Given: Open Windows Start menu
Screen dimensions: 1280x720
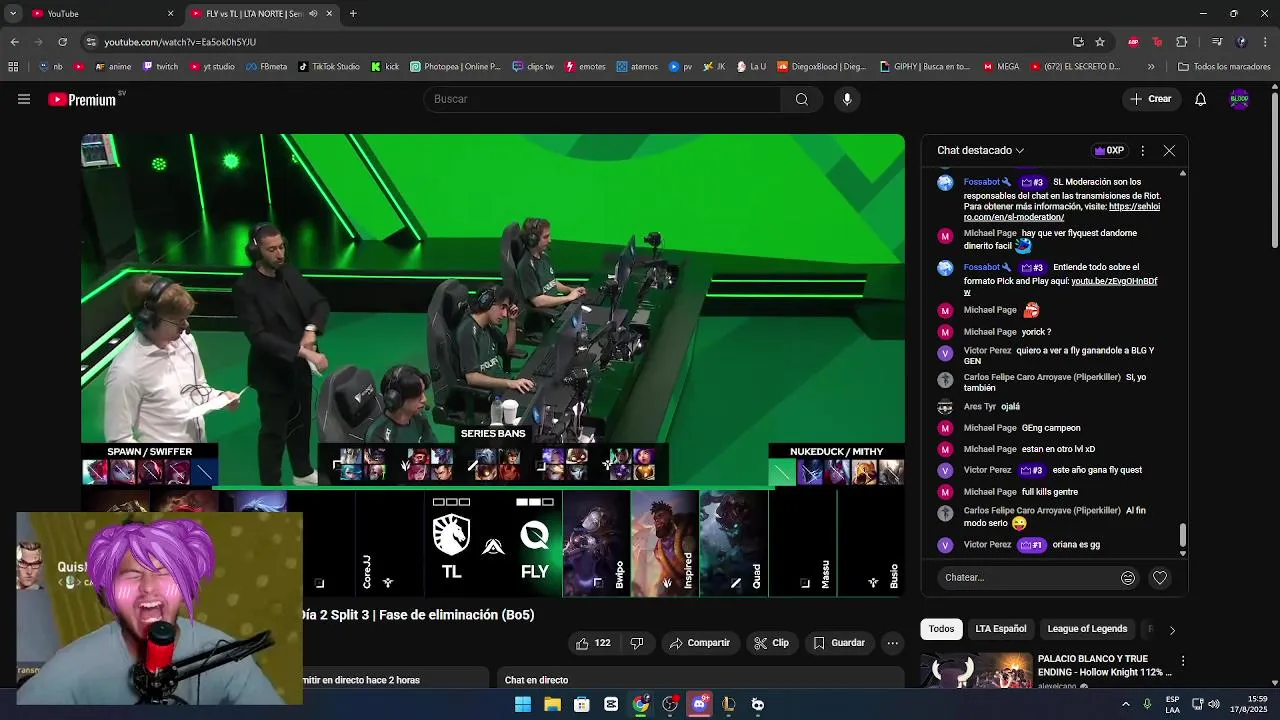Looking at the screenshot, I should coord(523,704).
